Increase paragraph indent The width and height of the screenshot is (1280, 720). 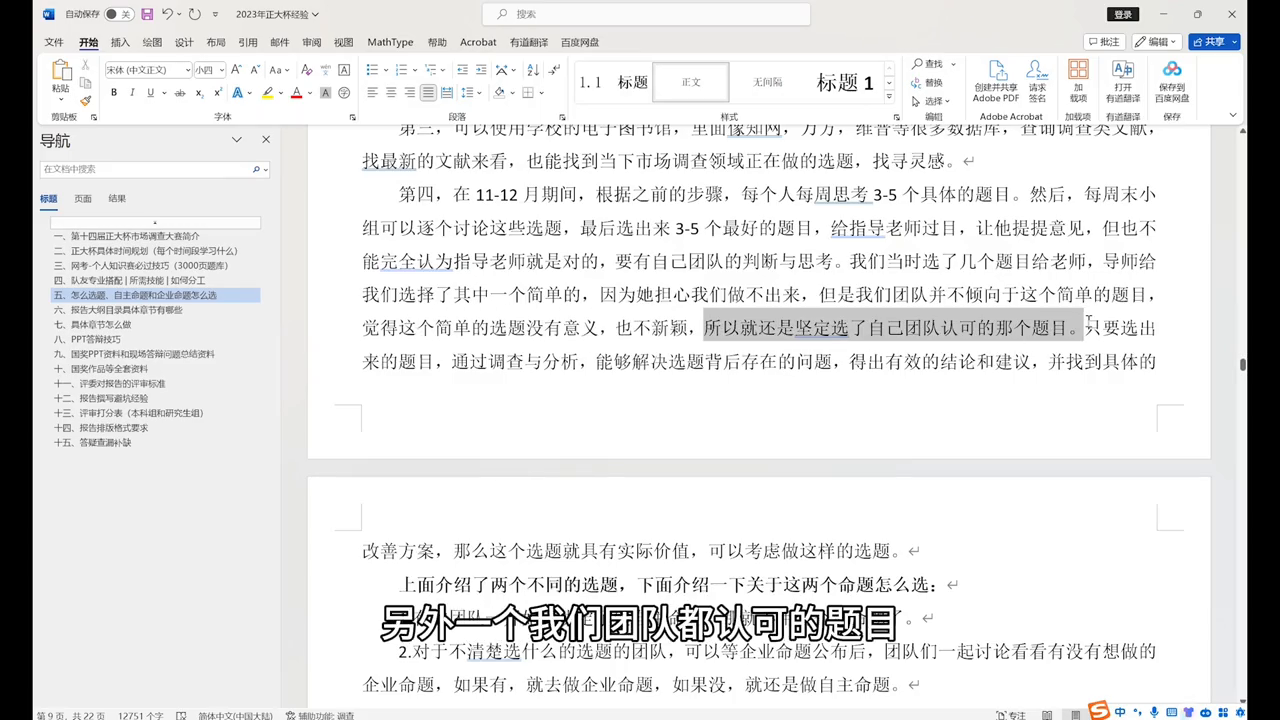click(x=482, y=70)
